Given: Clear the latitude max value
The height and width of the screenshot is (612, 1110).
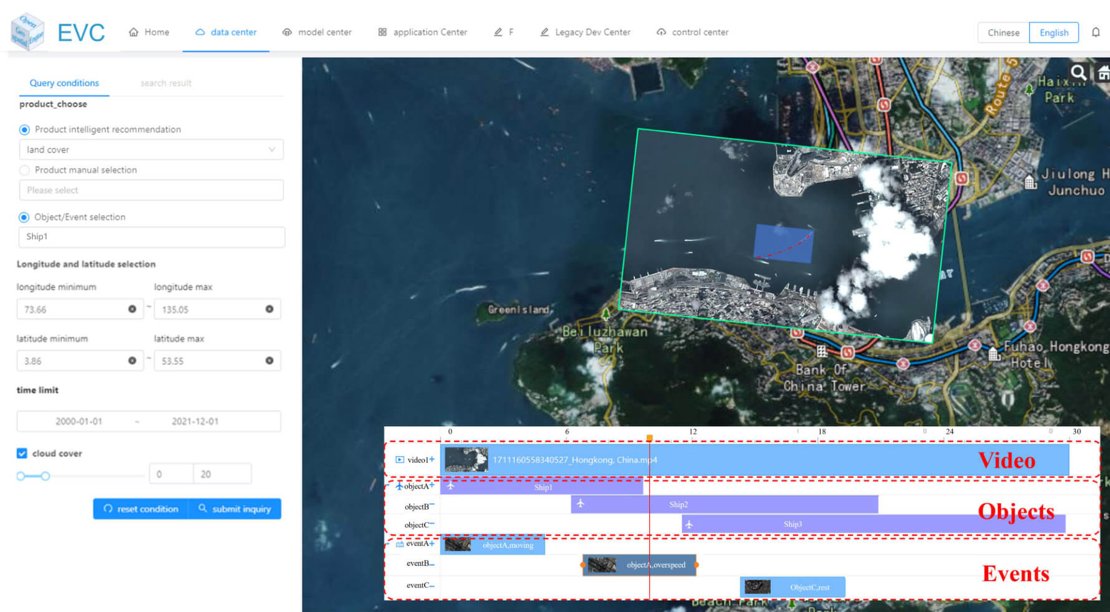Looking at the screenshot, I should 269,360.
